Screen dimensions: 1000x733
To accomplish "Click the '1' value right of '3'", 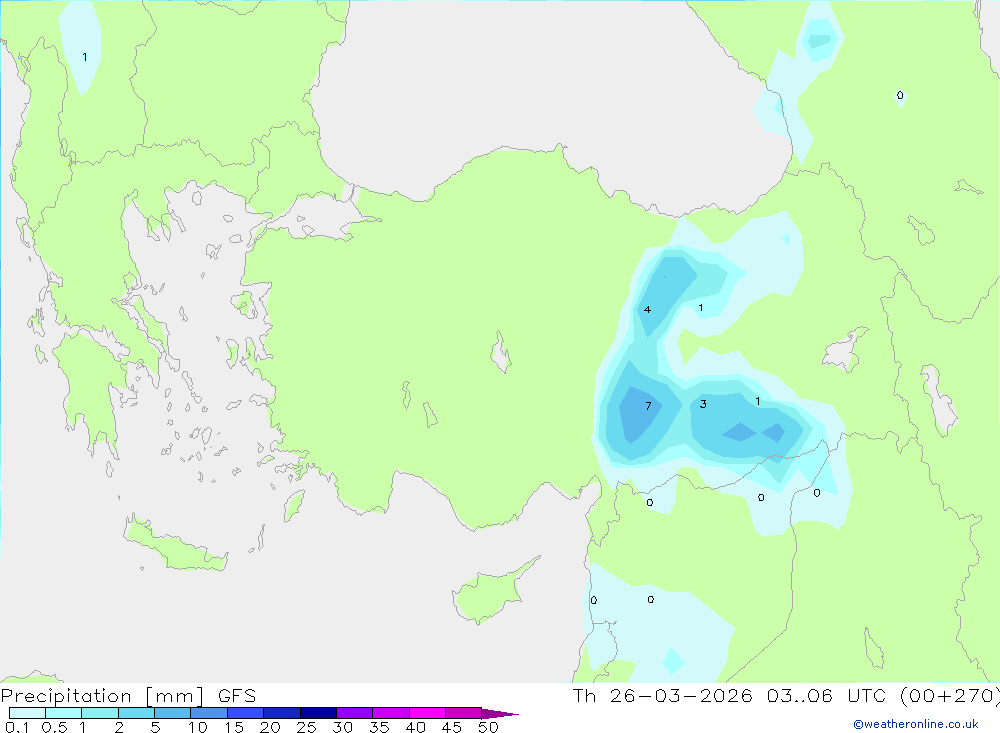I will coord(757,401).
